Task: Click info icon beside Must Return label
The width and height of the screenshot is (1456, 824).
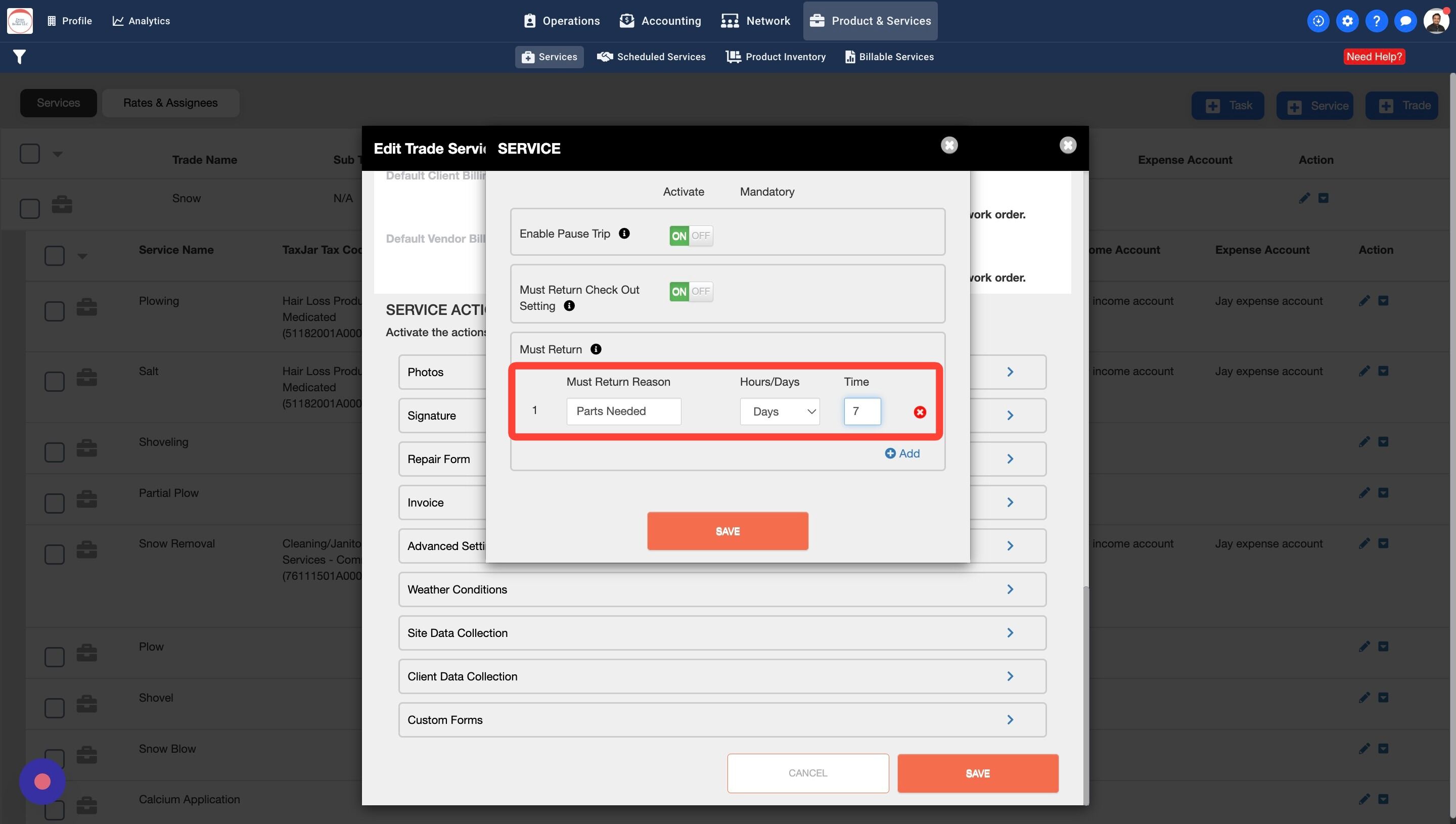Action: [x=596, y=349]
